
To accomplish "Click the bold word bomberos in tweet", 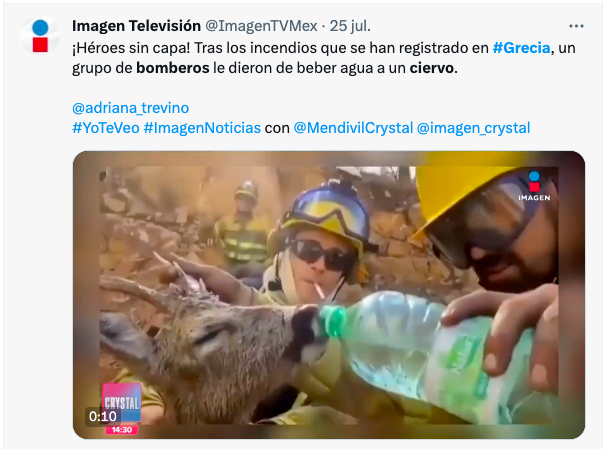I will [173, 68].
